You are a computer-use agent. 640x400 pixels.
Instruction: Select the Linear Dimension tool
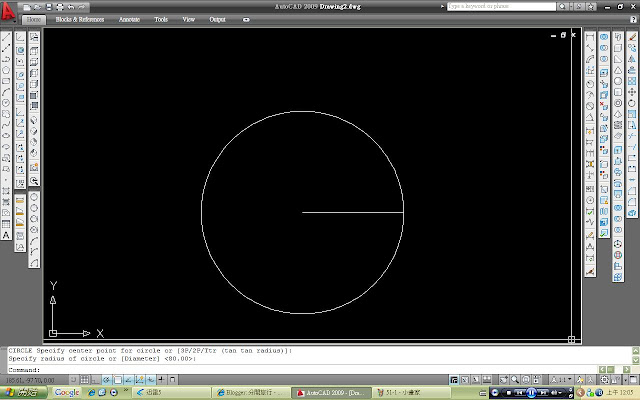[x=590, y=37]
